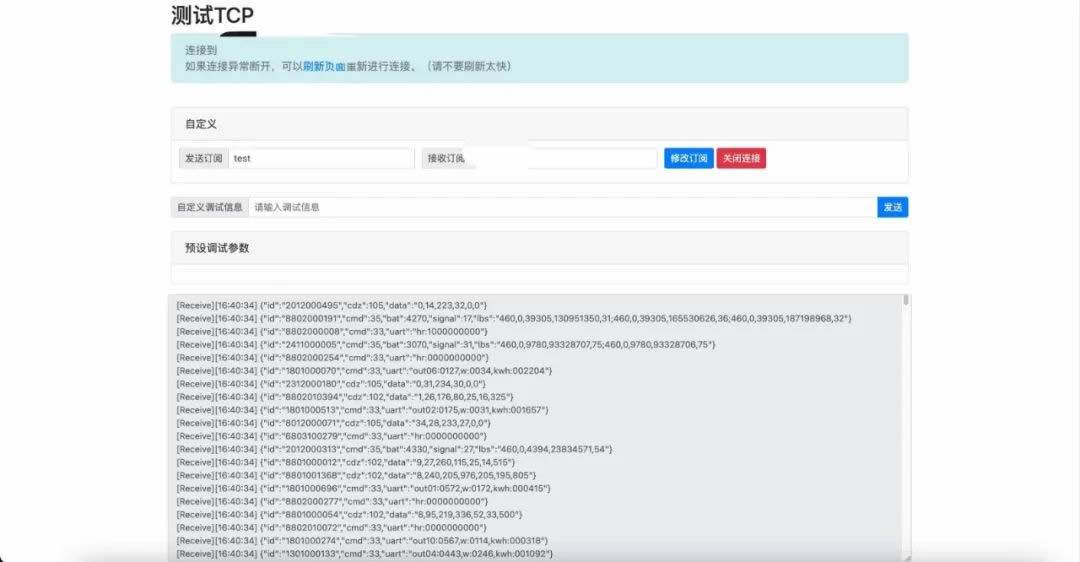Screen dimensions: 1080x562
Task: Click the 发送订阅 label addon
Action: coord(202,158)
